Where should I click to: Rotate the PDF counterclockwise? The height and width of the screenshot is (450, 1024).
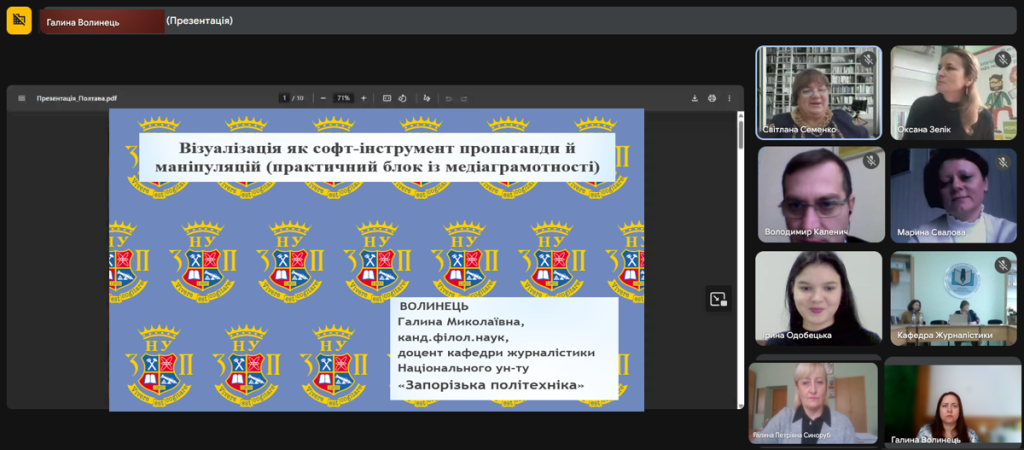point(402,98)
